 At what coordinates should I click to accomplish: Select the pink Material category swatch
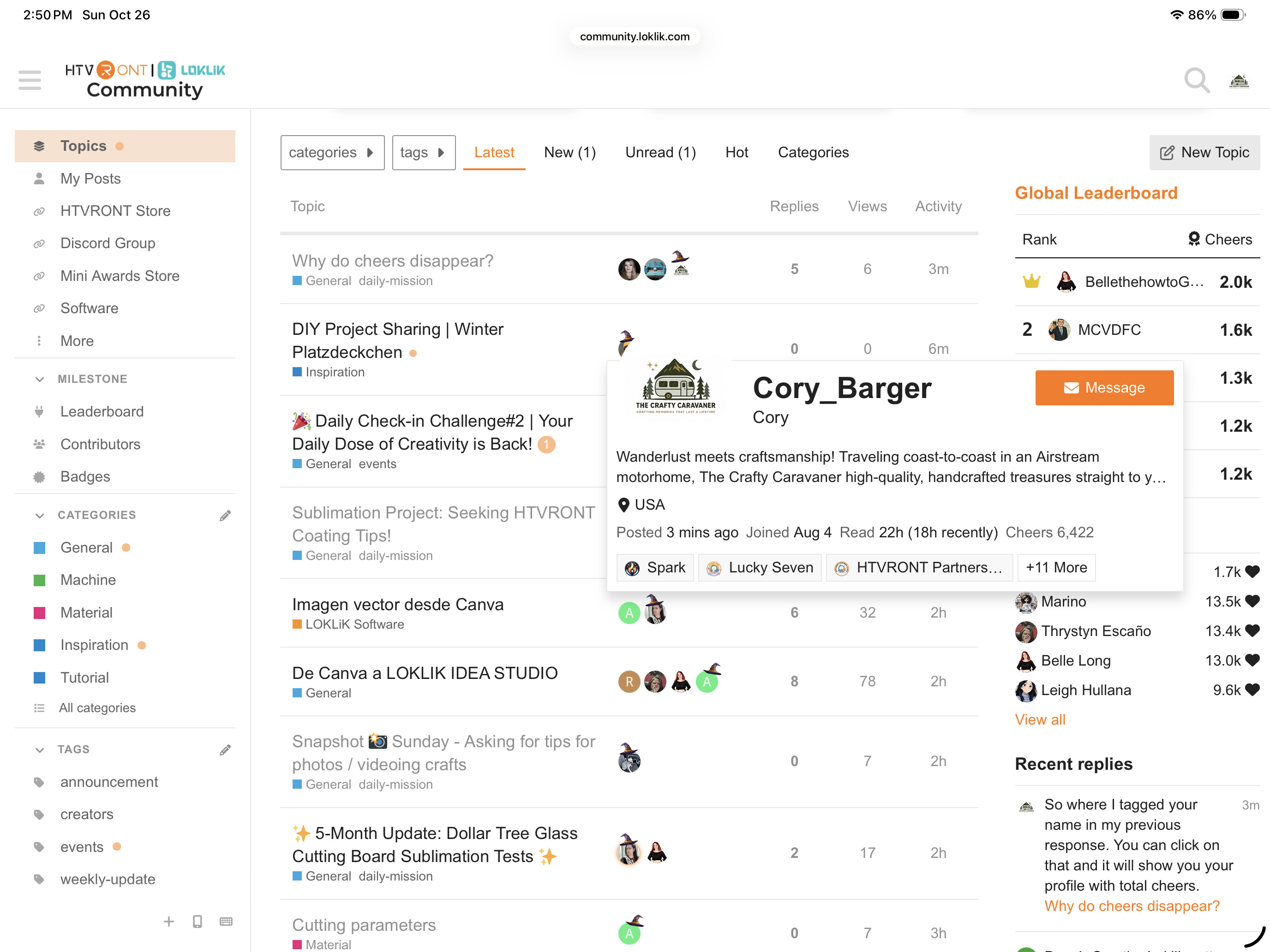40,613
